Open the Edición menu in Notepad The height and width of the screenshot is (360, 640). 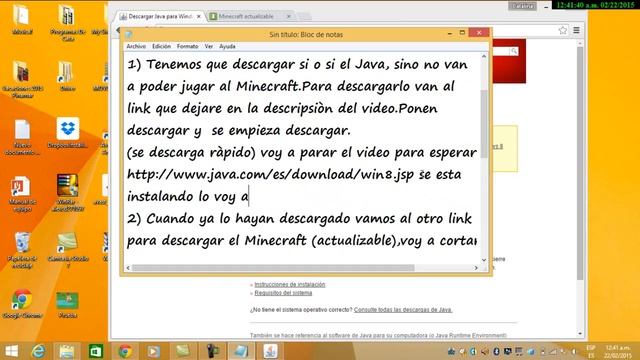click(161, 47)
